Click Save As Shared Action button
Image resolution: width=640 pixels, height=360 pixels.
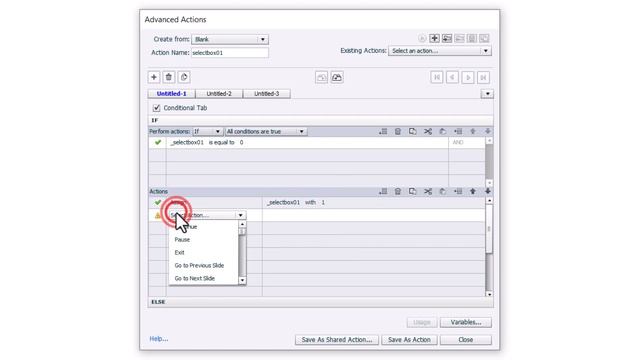[x=337, y=340]
